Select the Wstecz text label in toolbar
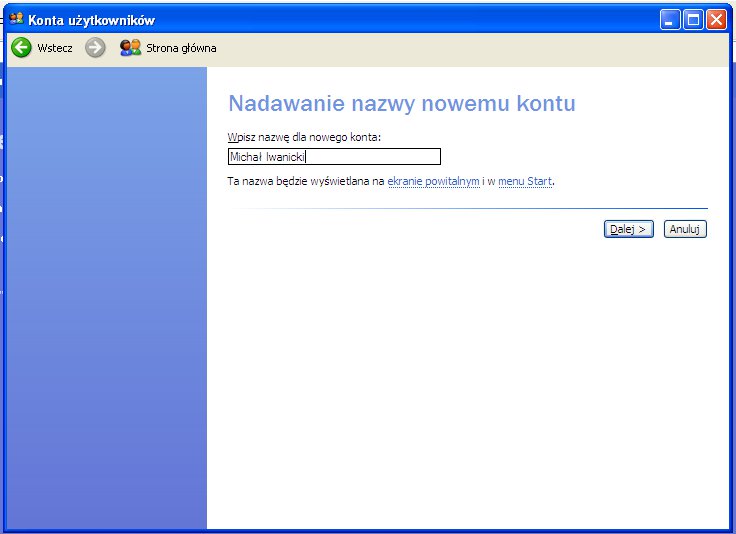The image size is (736, 534). pyautogui.click(x=55, y=48)
